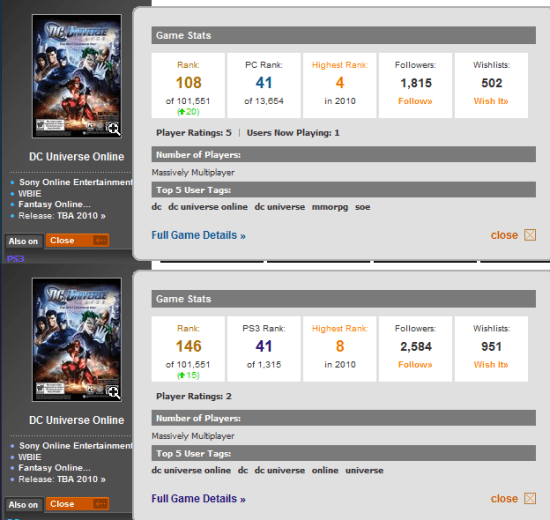The image size is (550, 520).
Task: Click Users Now Playing: 1 text
Action: tap(293, 133)
